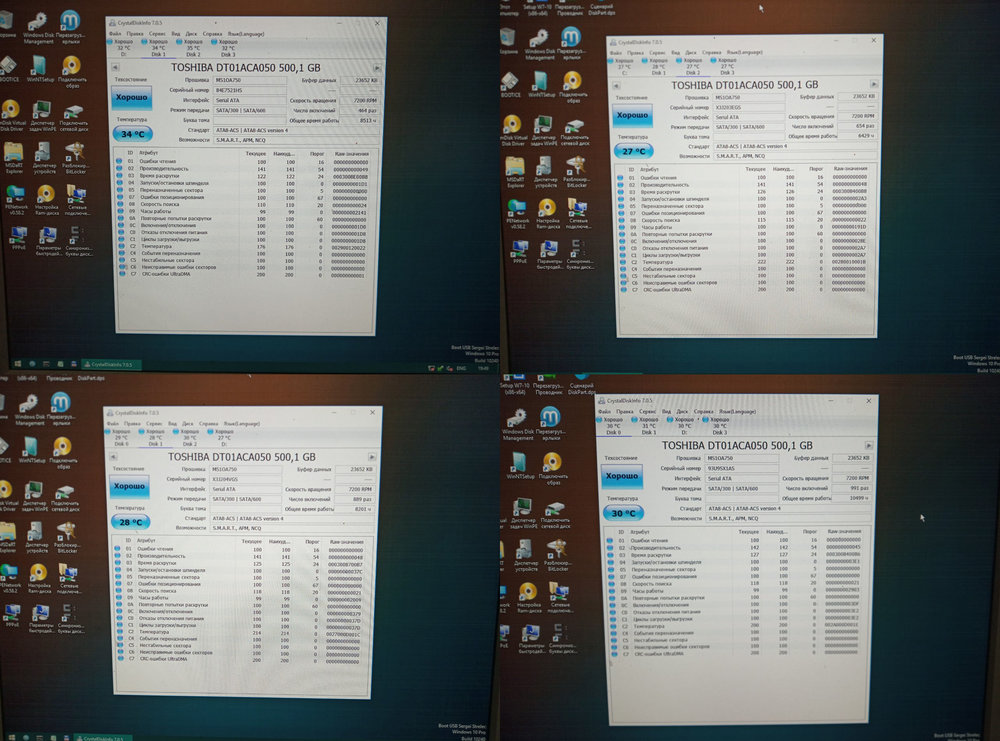This screenshot has width=1000, height=741.
Task: Click the Хорошо health status button
Action: point(131,97)
